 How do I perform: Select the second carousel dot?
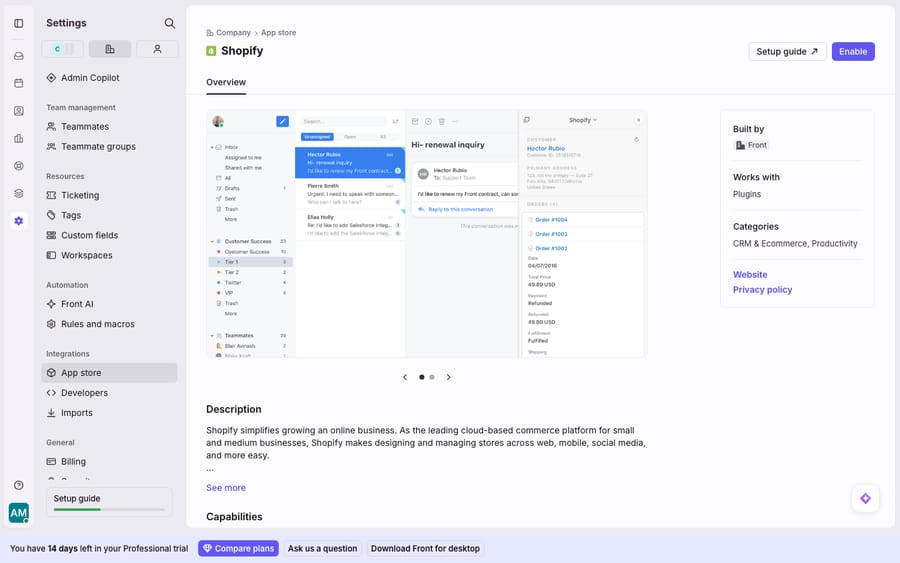(x=432, y=377)
